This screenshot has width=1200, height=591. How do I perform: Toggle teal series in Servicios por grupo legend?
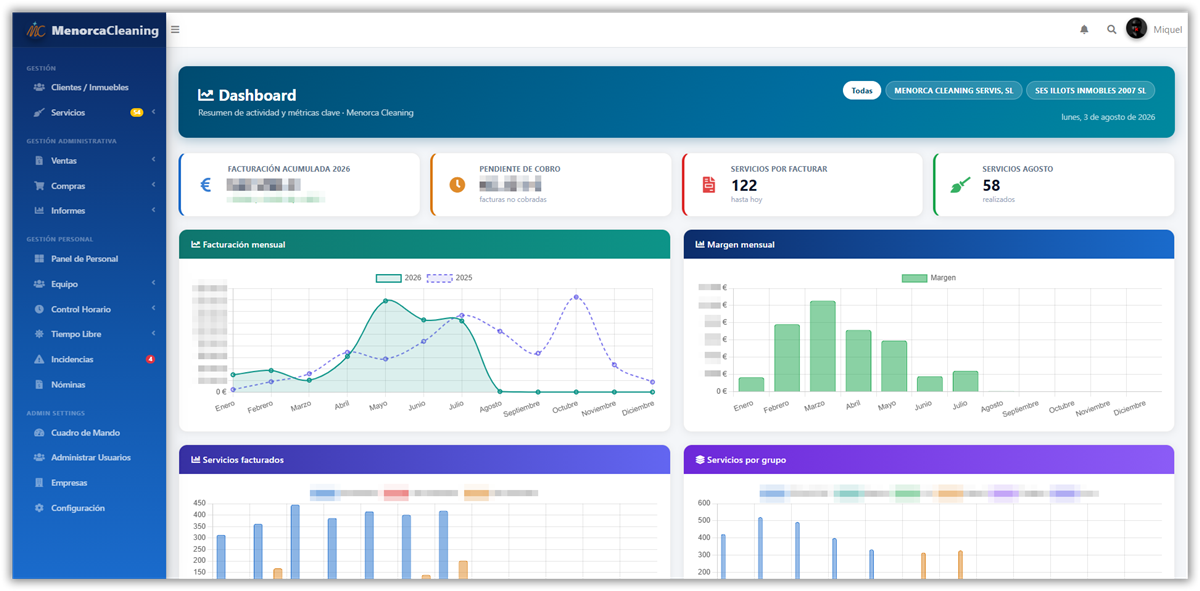[861, 493]
